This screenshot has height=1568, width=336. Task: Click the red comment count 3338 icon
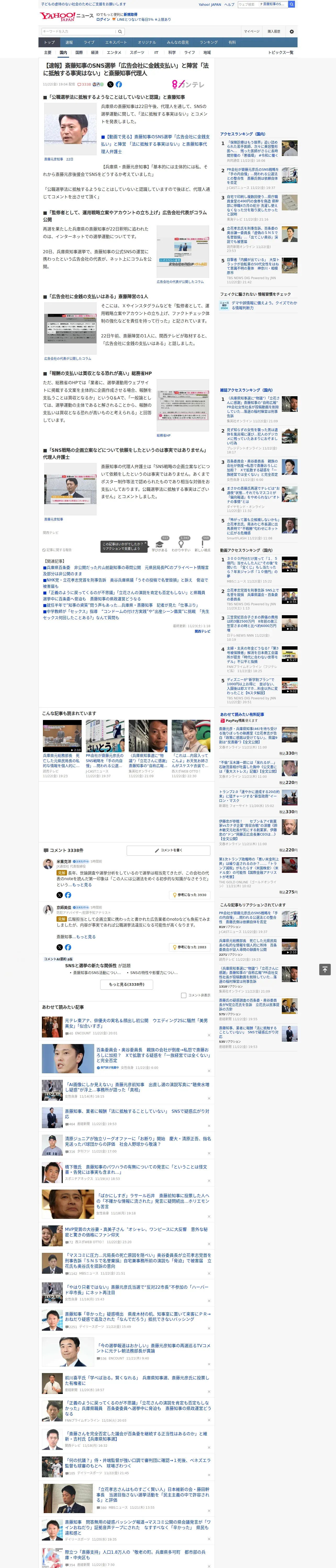(84, 85)
